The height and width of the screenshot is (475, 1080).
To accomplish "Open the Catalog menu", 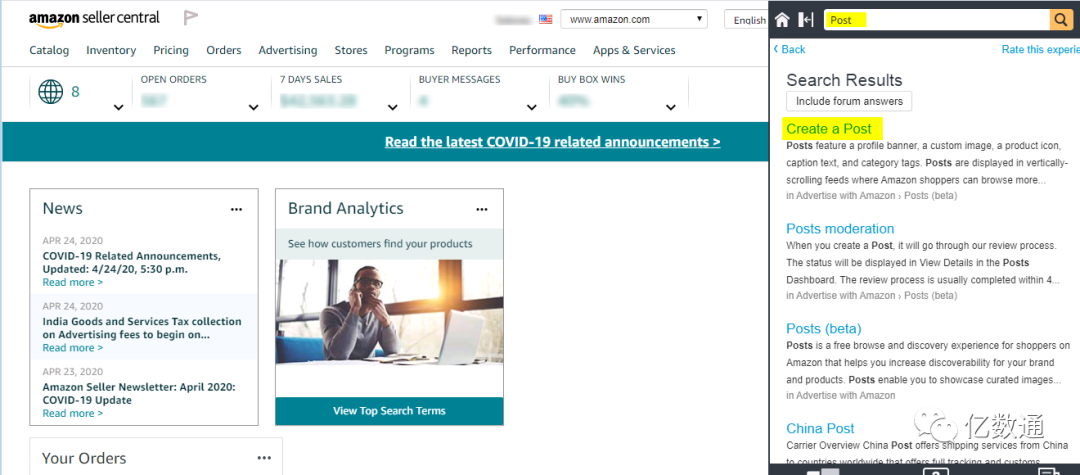I will coord(49,50).
